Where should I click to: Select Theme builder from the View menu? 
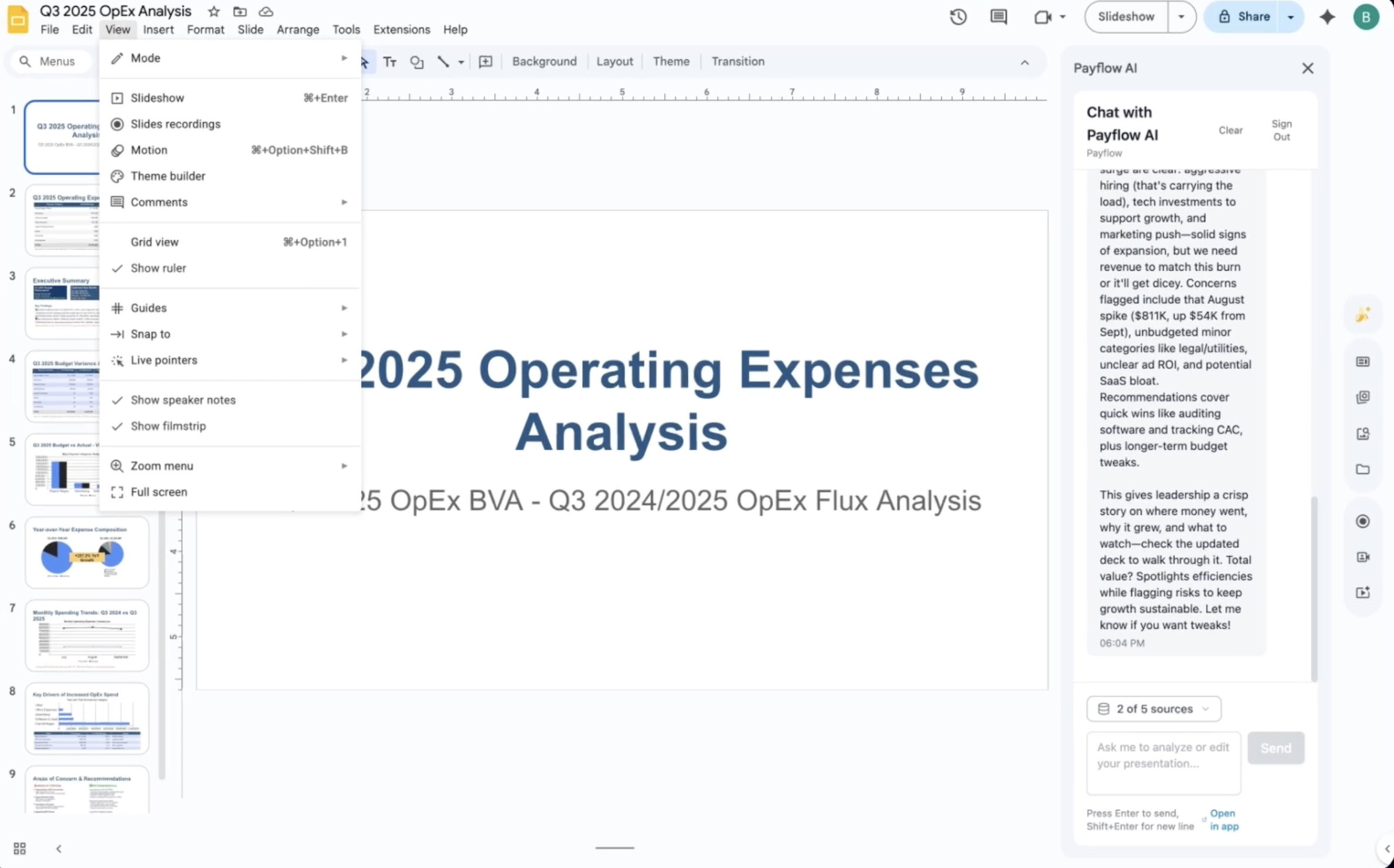point(167,176)
